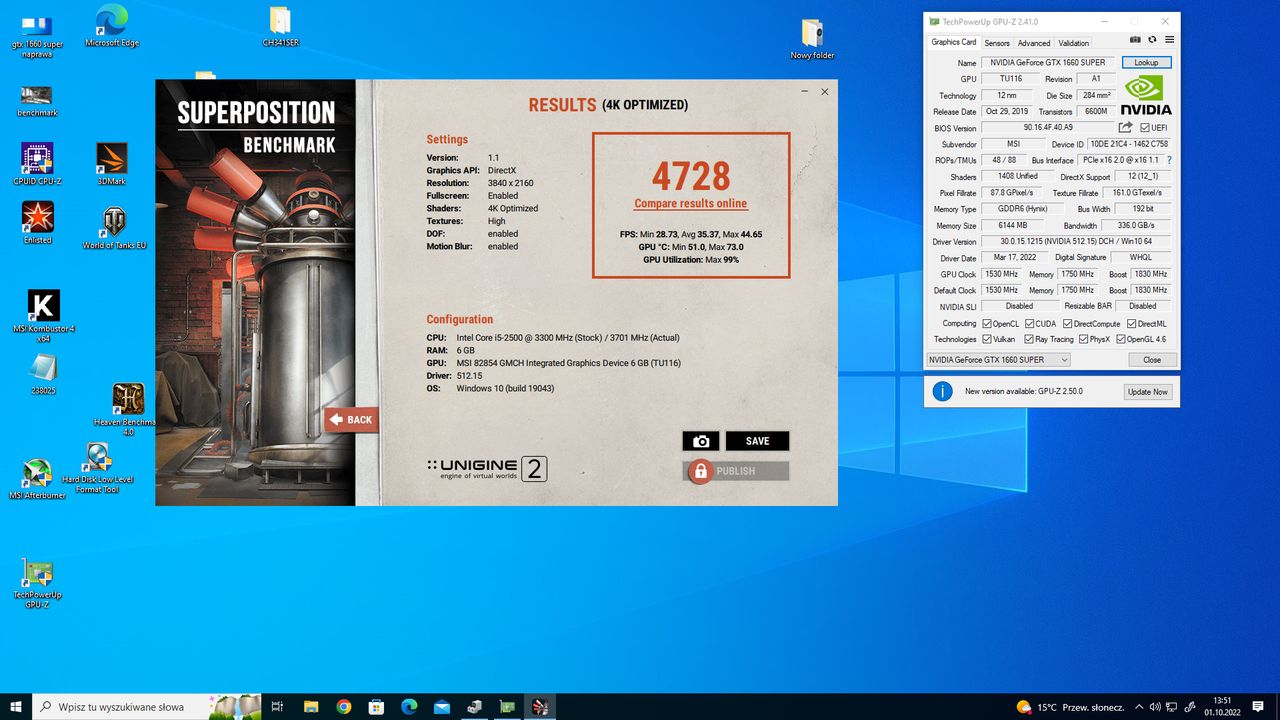Click the taskbar weather widget
The width and height of the screenshot is (1280, 720).
[x=1070, y=707]
